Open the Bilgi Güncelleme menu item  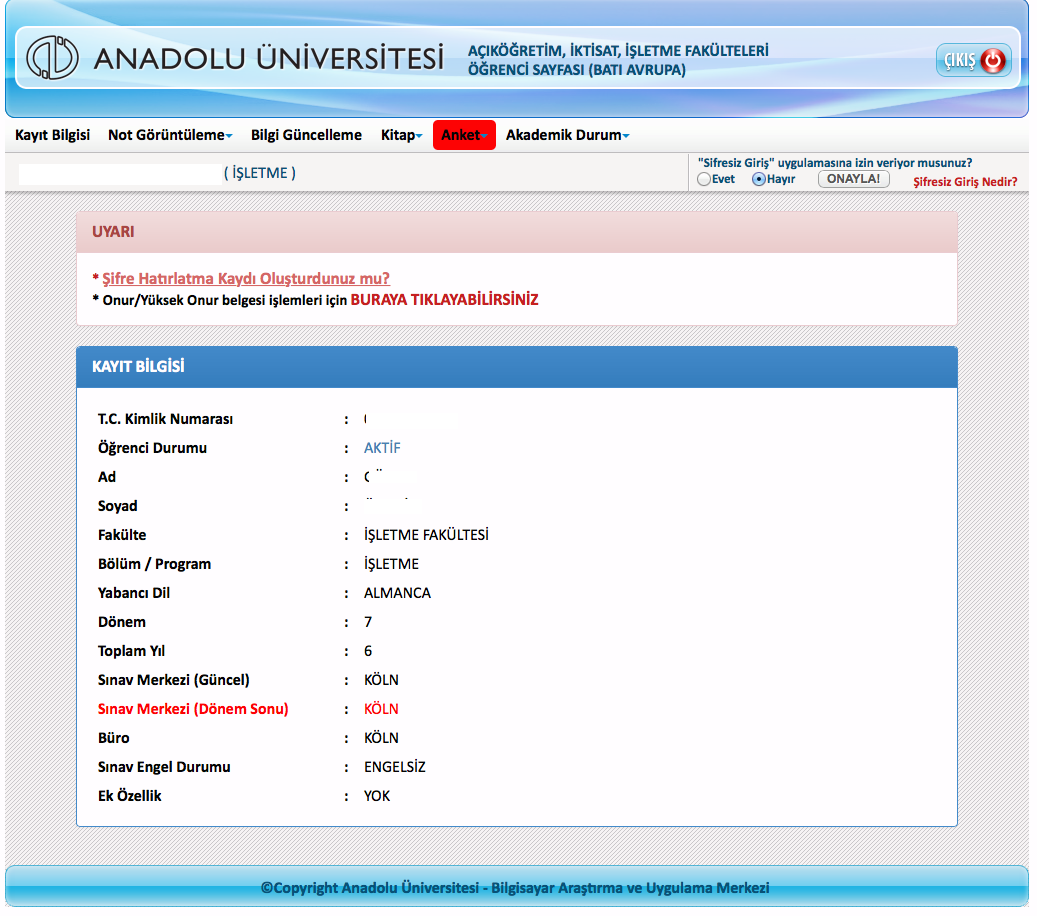click(306, 135)
